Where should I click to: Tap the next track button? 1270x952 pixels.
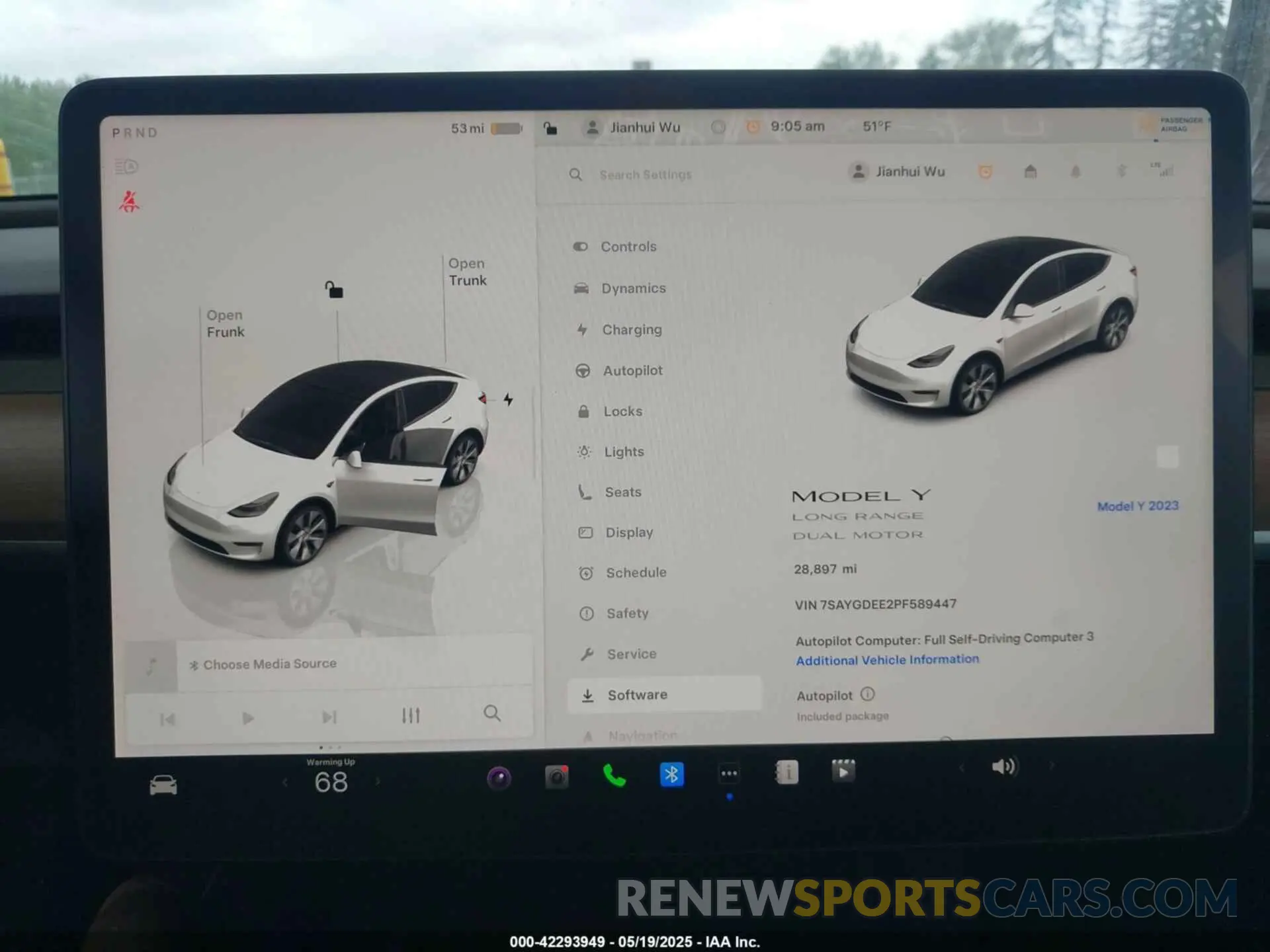point(329,717)
